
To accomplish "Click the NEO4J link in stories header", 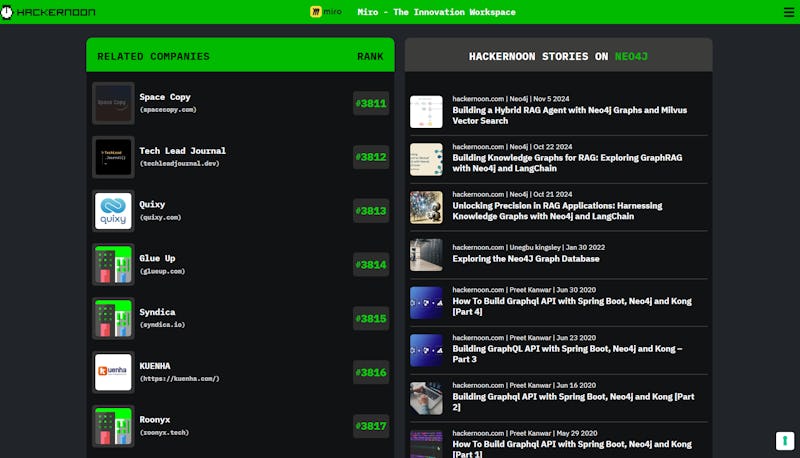I will click(631, 56).
